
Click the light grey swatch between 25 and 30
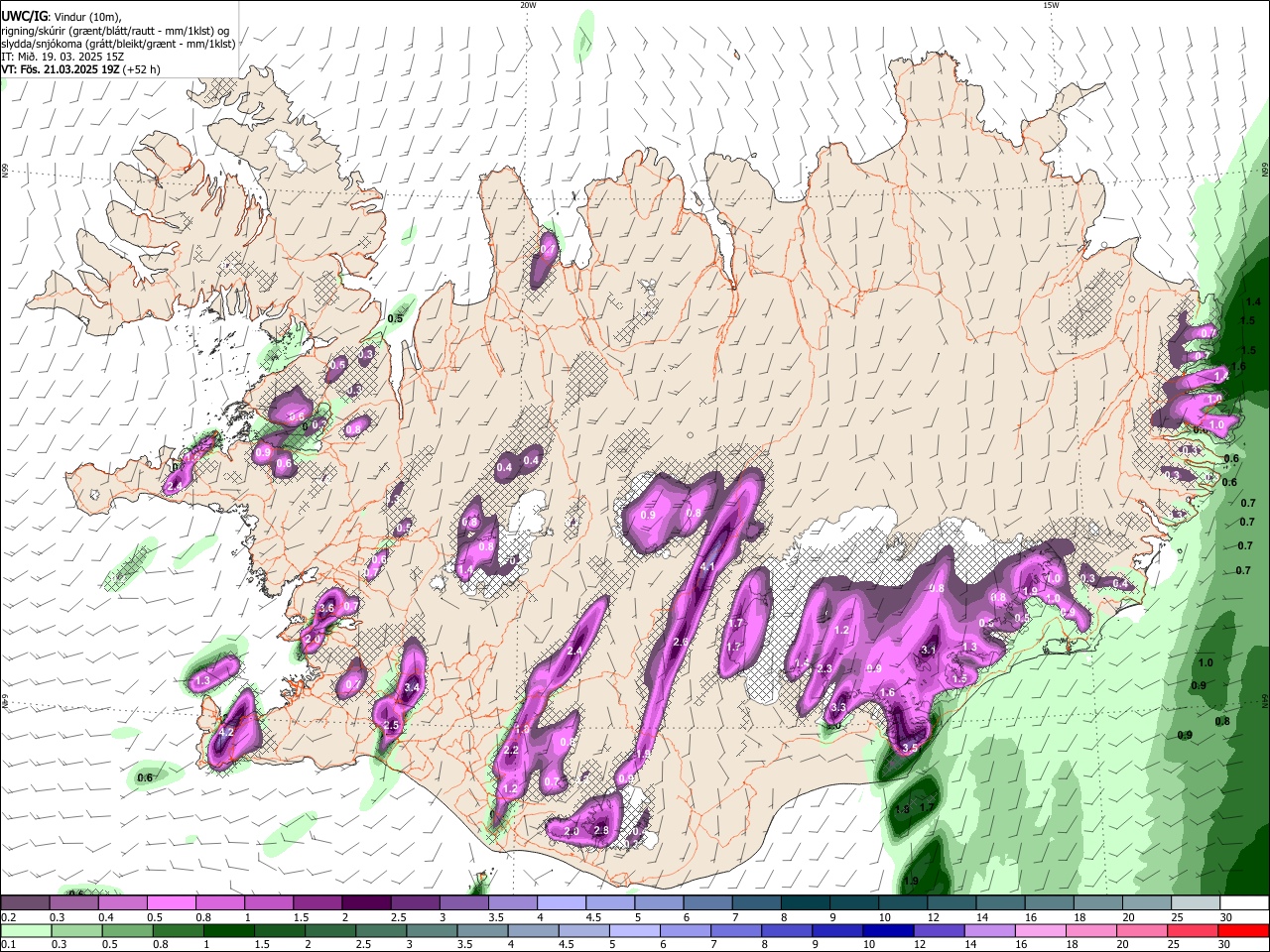[1196, 902]
